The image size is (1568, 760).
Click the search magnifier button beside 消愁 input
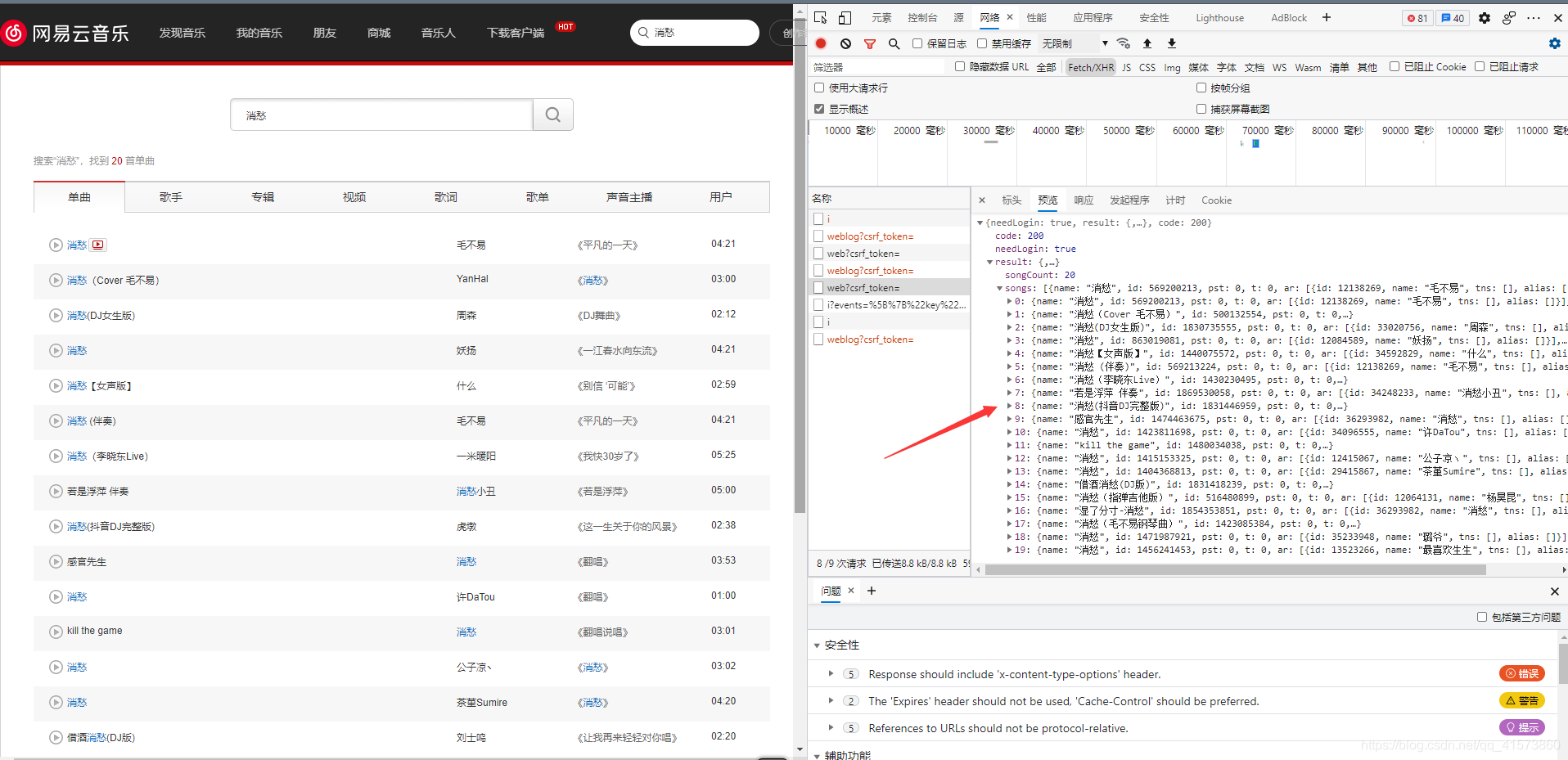click(x=553, y=115)
